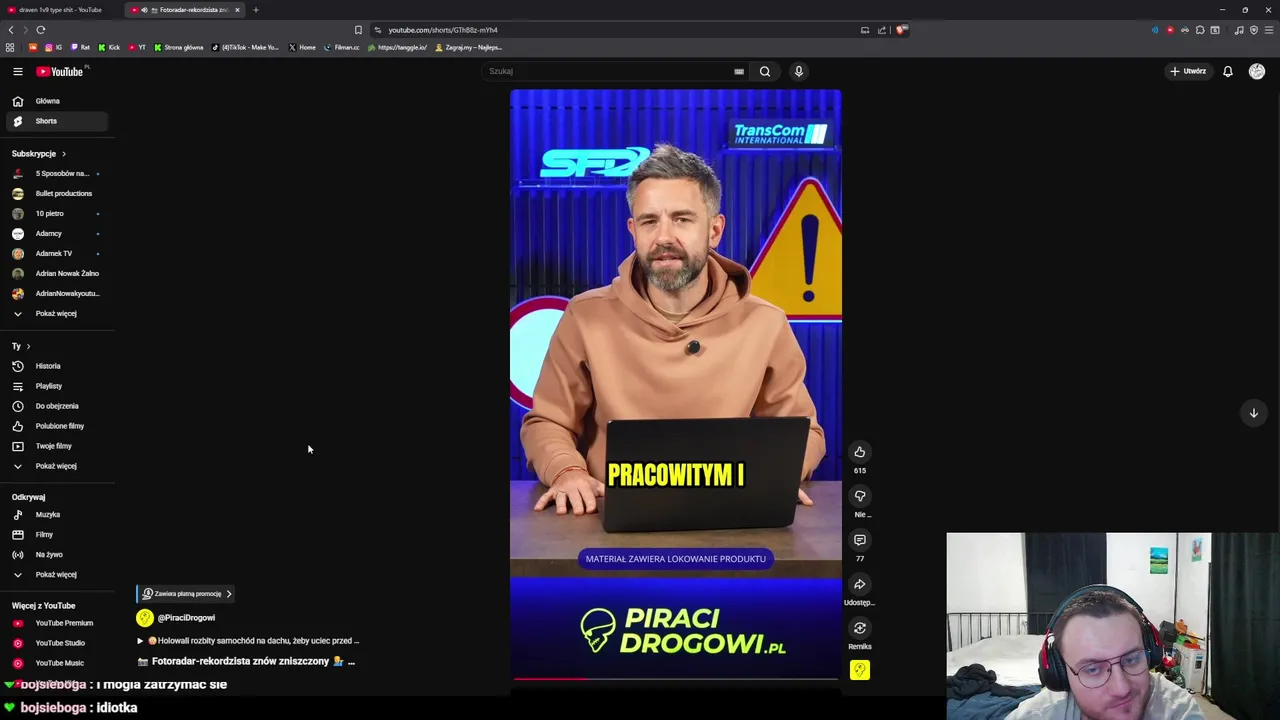Start voice search with microphone
Viewport: 1280px width, 720px height.
point(798,71)
